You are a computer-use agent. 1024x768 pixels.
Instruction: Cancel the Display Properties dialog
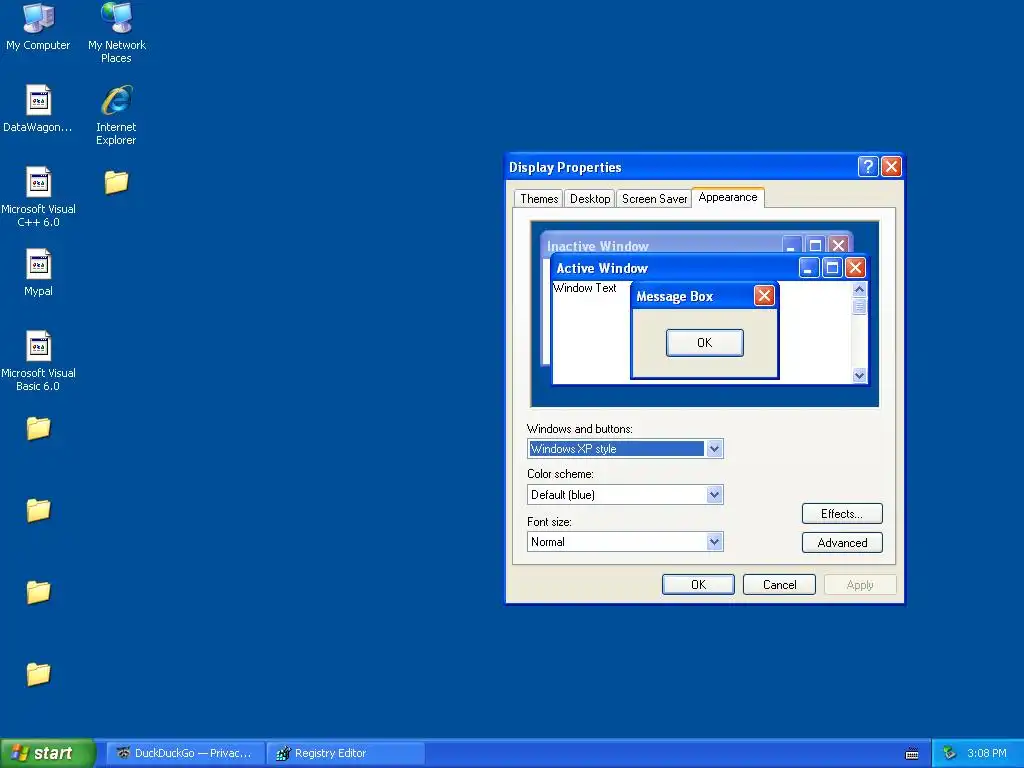[779, 584]
